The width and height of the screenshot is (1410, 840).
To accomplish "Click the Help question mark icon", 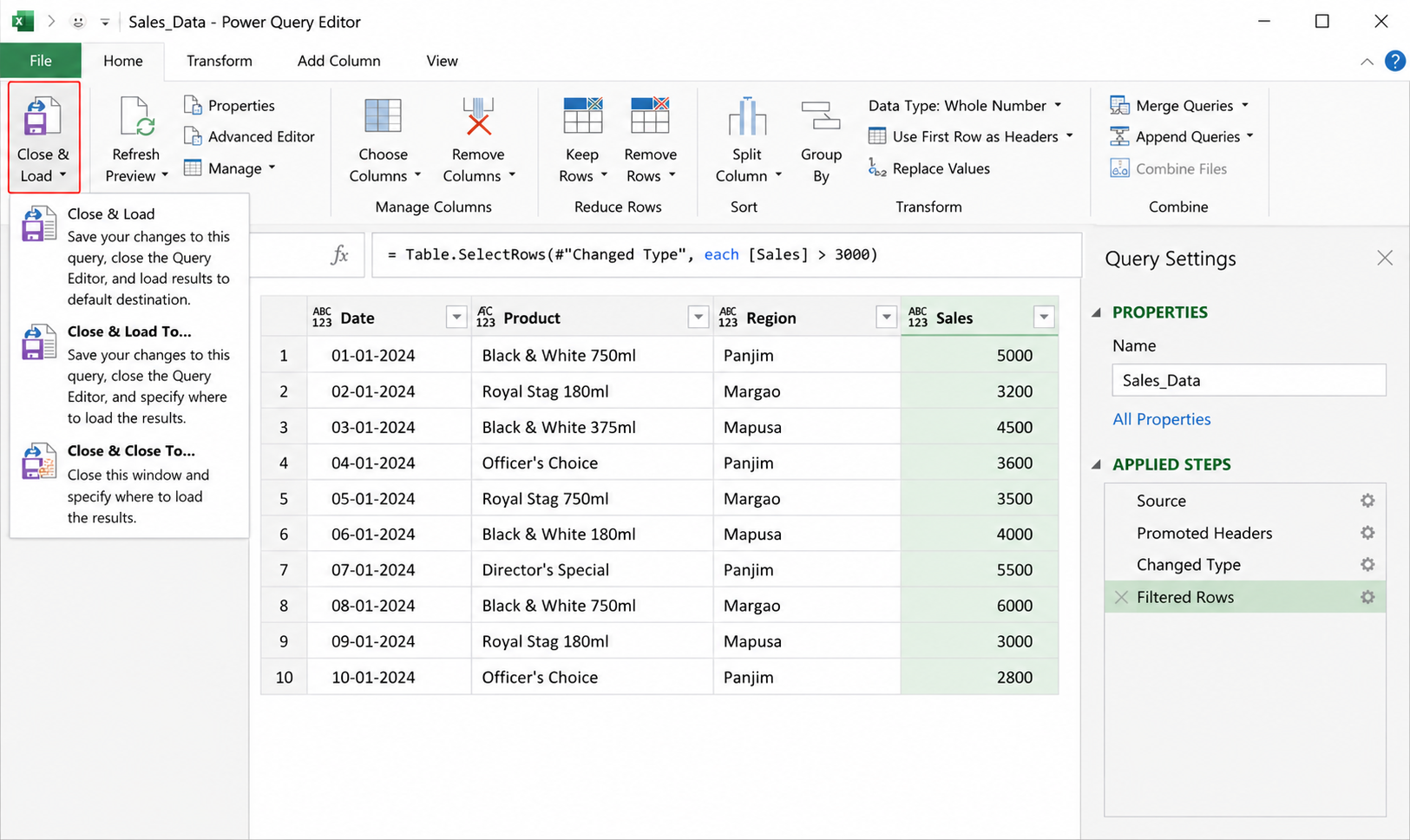I will point(1394,61).
